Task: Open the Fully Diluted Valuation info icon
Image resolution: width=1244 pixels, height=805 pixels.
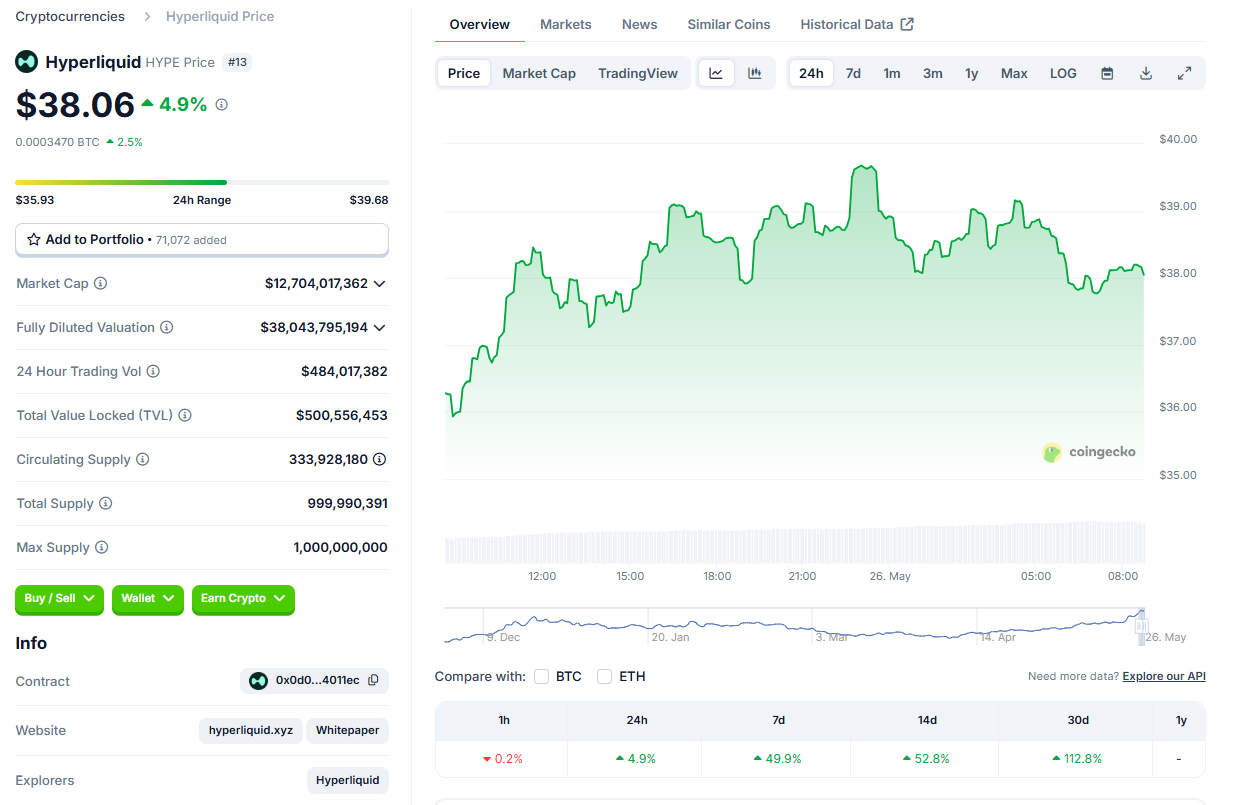Action: coord(167,328)
